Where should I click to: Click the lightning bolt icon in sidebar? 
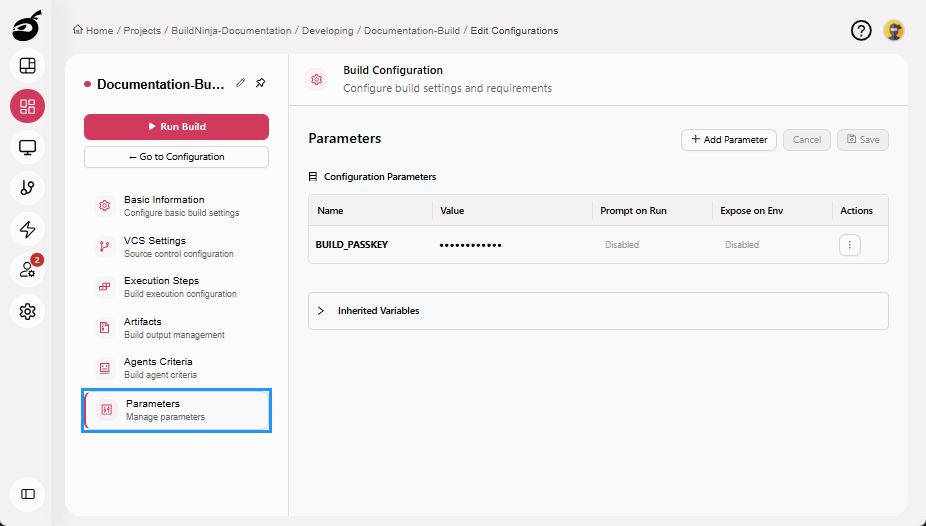pyautogui.click(x=27, y=229)
